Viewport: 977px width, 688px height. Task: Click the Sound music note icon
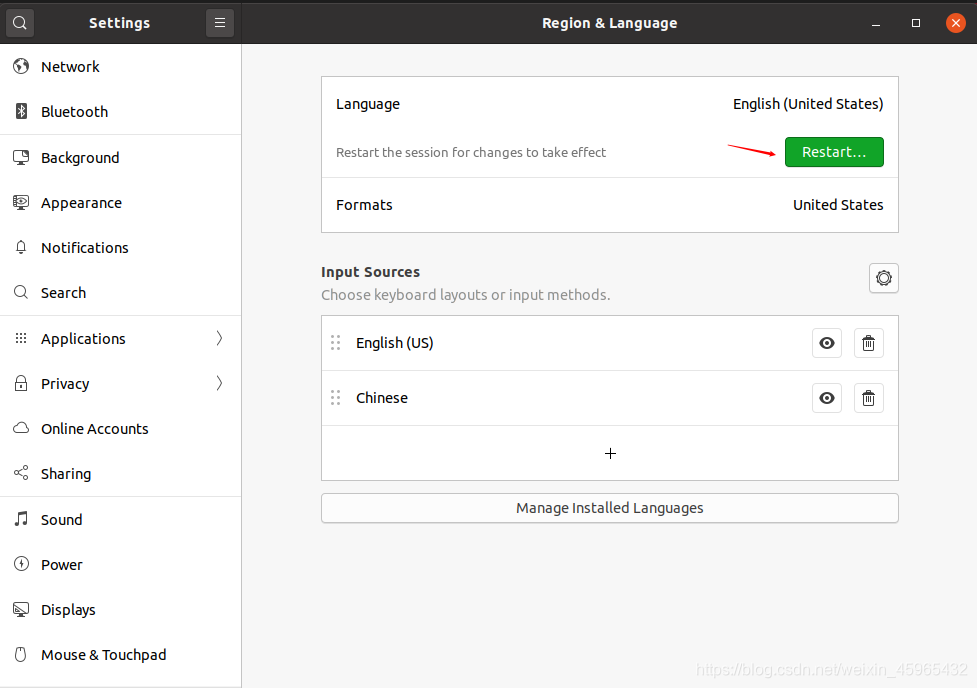pyautogui.click(x=21, y=520)
